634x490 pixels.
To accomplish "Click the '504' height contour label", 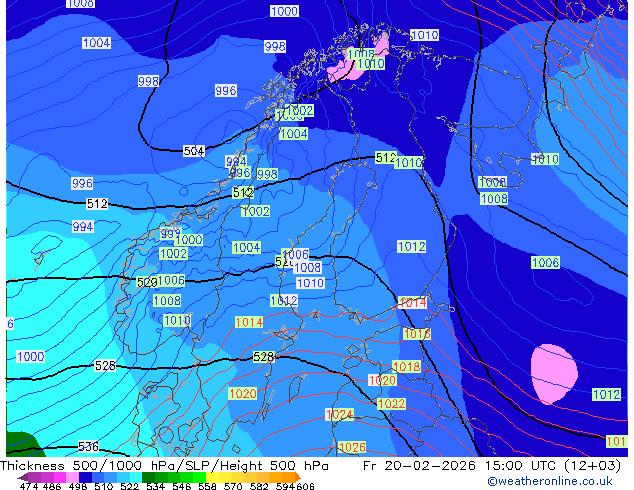I will (x=194, y=151).
